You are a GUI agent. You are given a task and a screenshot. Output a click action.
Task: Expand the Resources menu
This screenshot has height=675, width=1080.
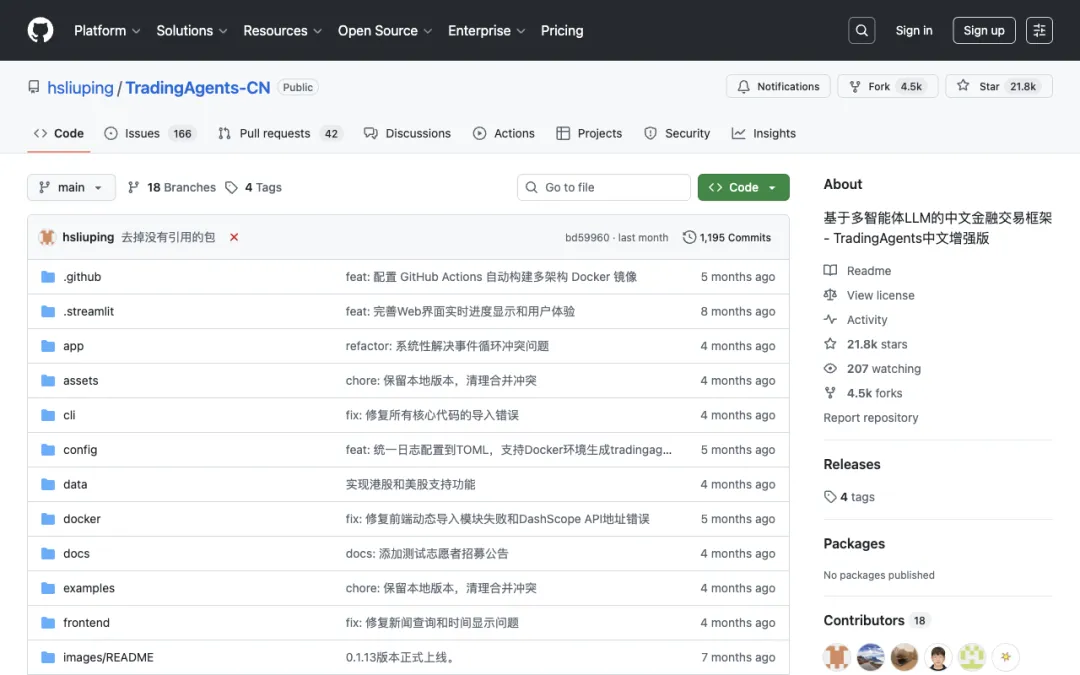point(282,30)
